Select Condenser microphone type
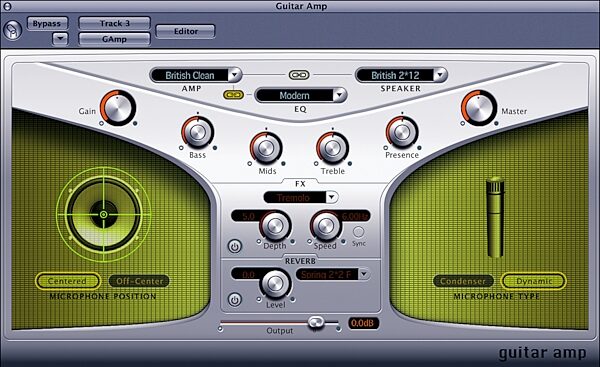The height and width of the screenshot is (367, 600). click(463, 281)
